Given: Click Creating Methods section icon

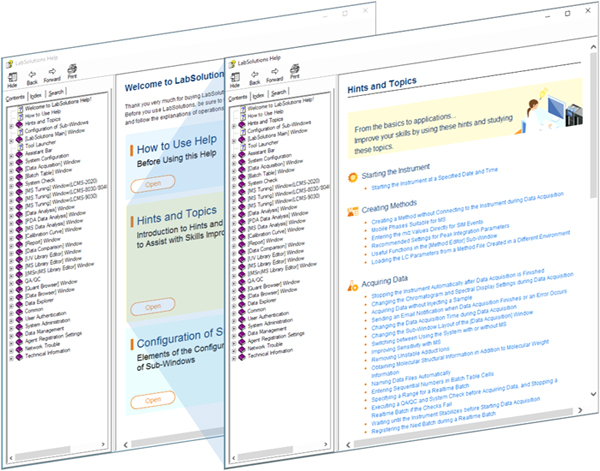Looking at the screenshot, I should (353, 212).
